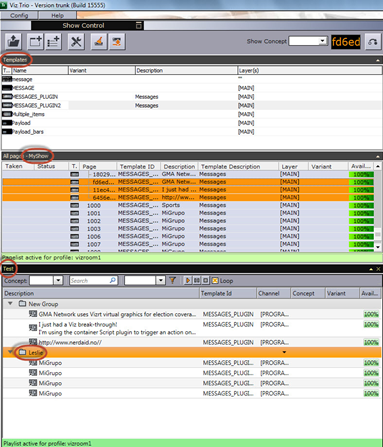Sort templates by Description column
383x447 pixels.
[186, 70]
